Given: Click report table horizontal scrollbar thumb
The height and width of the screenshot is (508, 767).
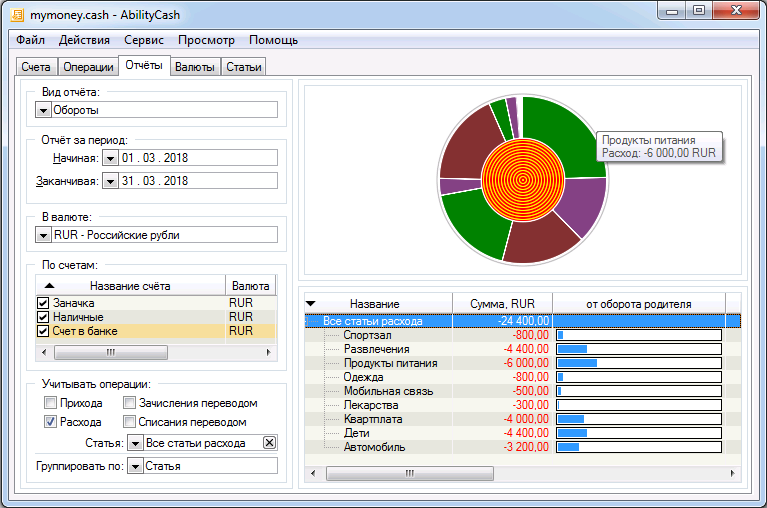Looking at the screenshot, I should 409,473.
